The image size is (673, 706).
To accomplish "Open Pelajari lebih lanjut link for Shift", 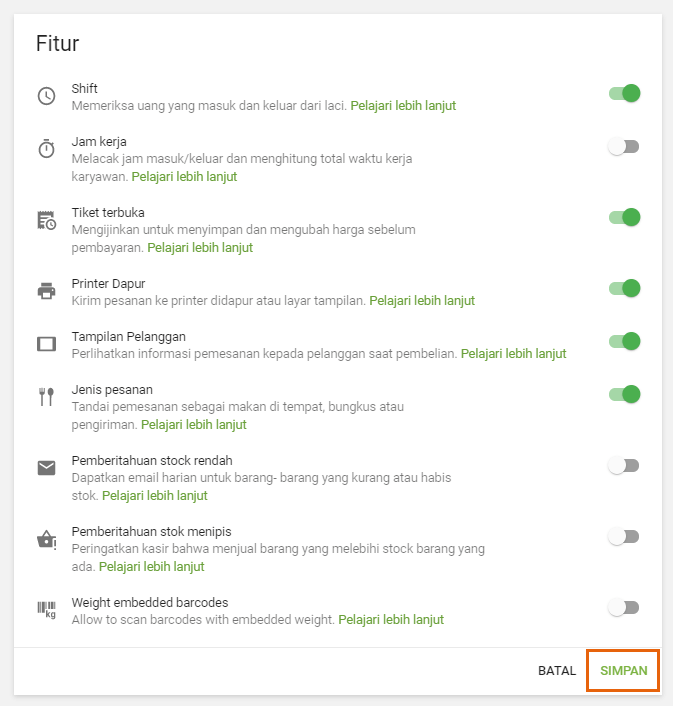I will click(403, 105).
